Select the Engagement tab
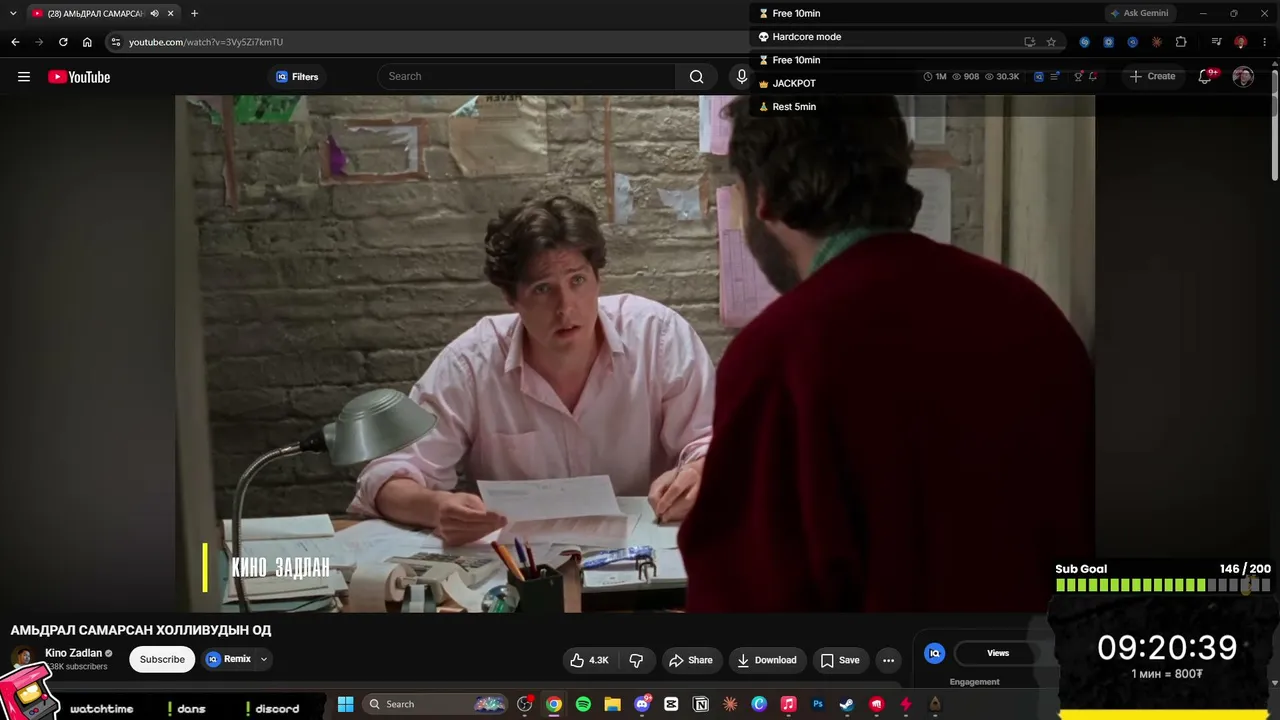The height and width of the screenshot is (720, 1280). pos(975,682)
